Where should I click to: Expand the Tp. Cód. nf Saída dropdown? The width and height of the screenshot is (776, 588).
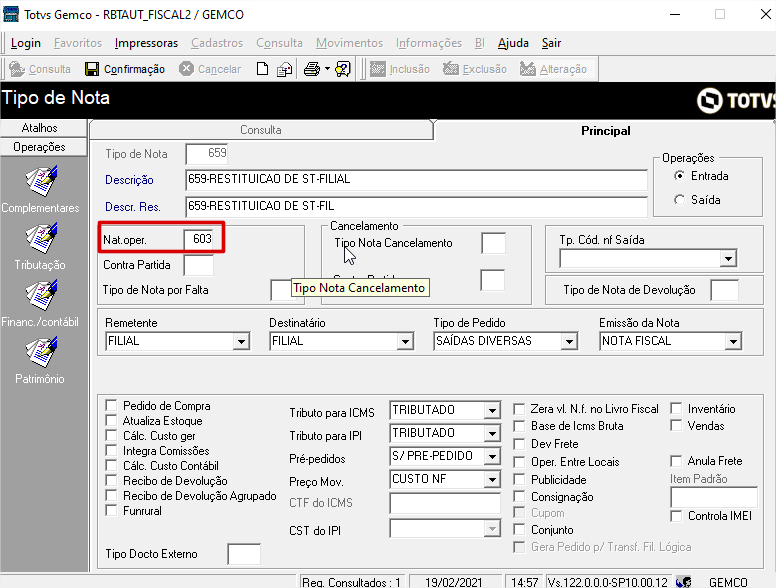(728, 258)
